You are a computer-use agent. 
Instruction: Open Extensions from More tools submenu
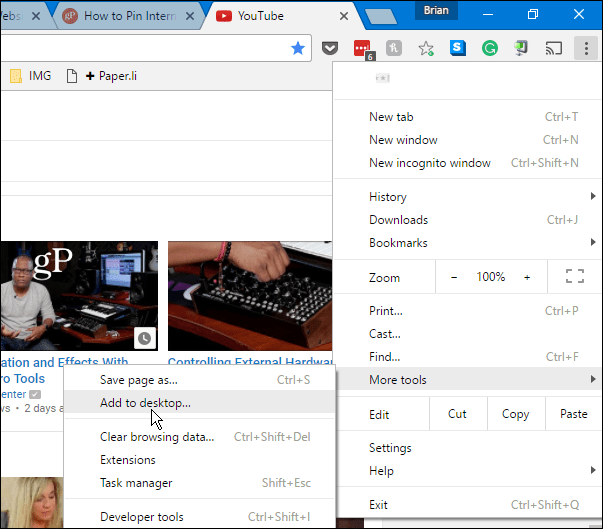coord(199,460)
